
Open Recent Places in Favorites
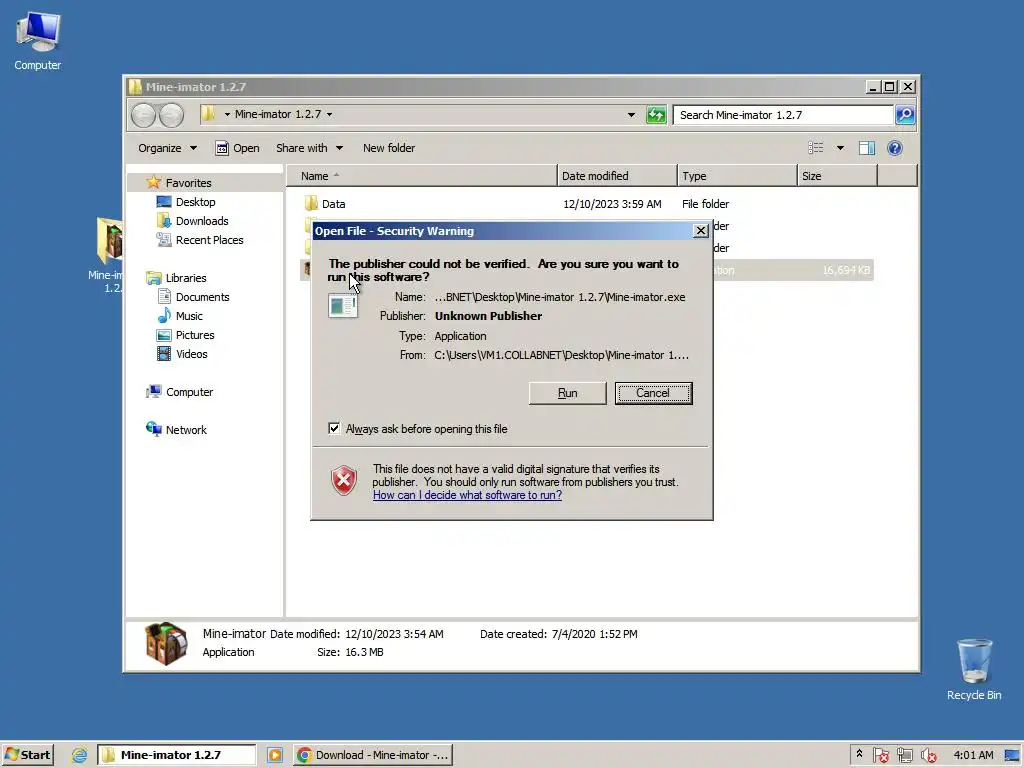point(209,240)
